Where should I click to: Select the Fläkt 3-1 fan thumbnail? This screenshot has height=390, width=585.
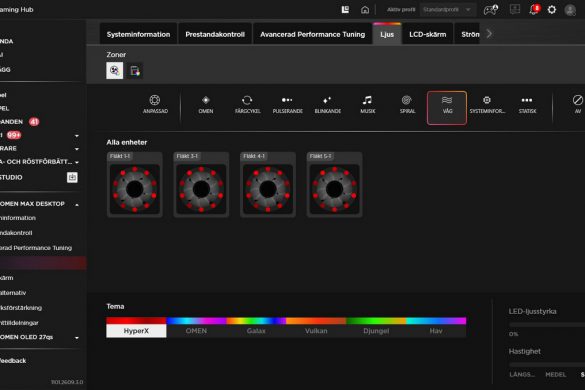[201, 184]
